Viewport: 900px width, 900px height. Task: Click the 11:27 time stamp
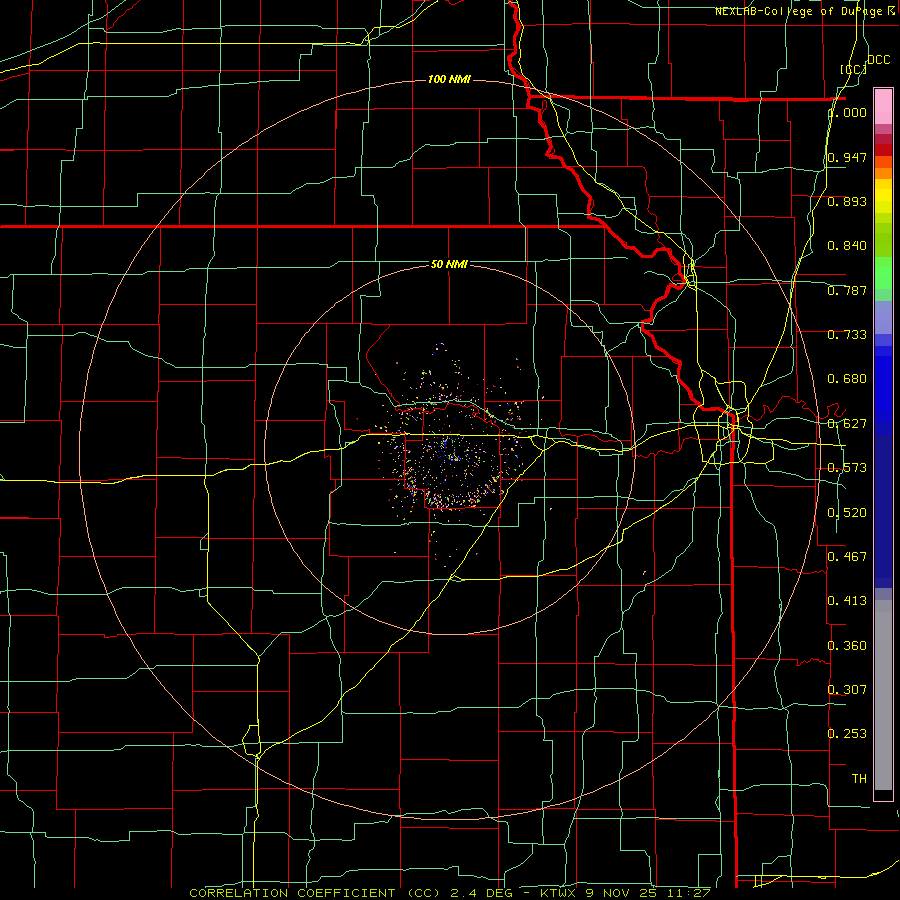[x=689, y=893]
